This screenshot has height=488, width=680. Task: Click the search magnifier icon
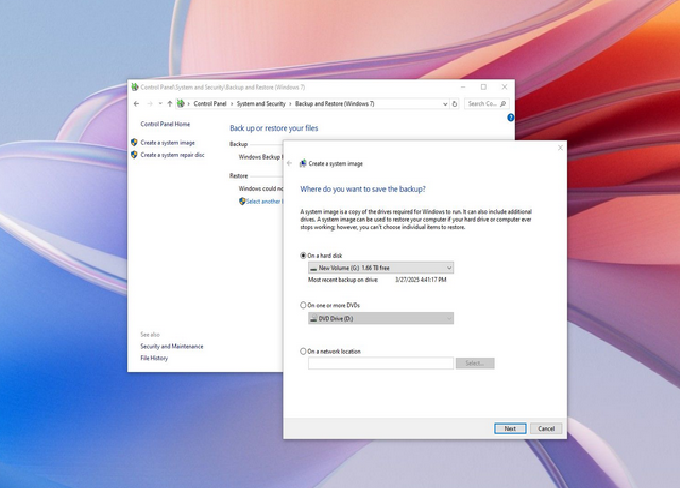click(503, 104)
